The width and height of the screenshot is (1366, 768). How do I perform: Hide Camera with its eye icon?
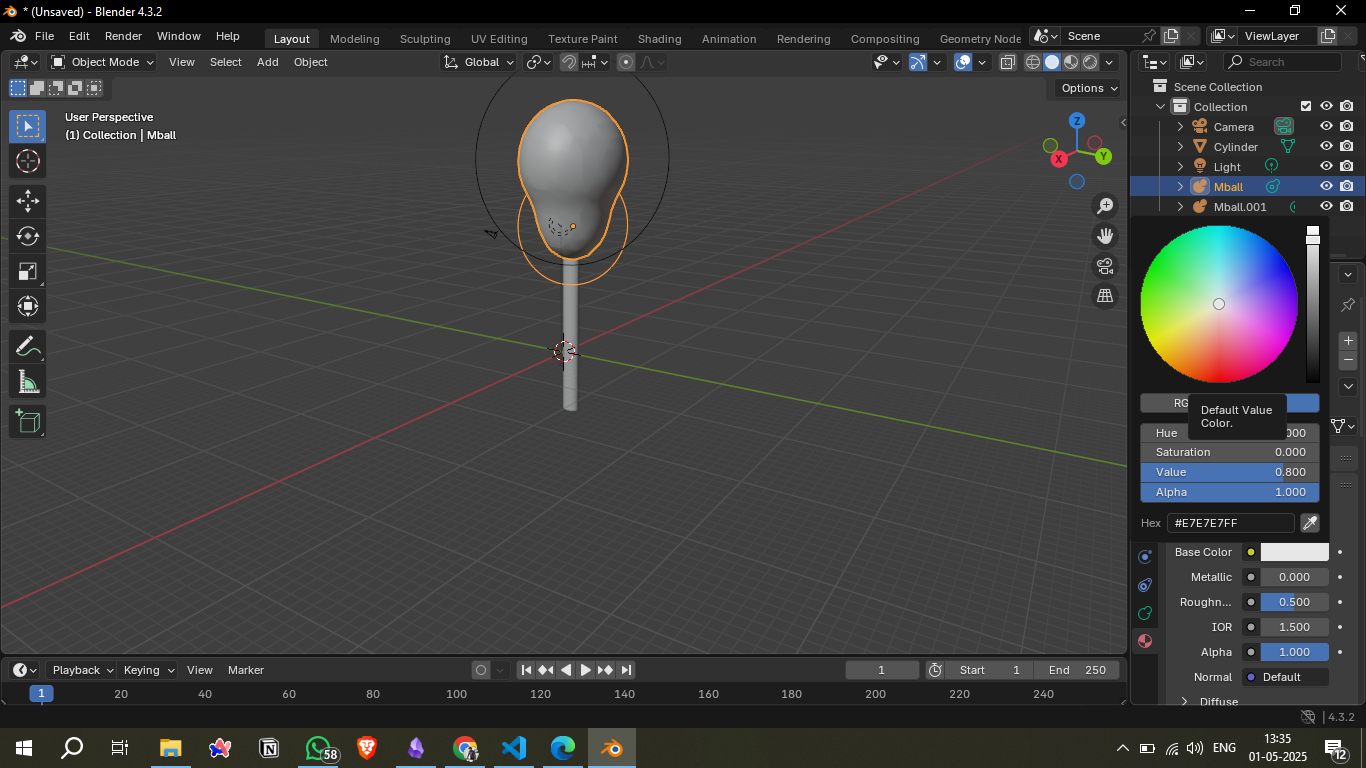point(1326,127)
